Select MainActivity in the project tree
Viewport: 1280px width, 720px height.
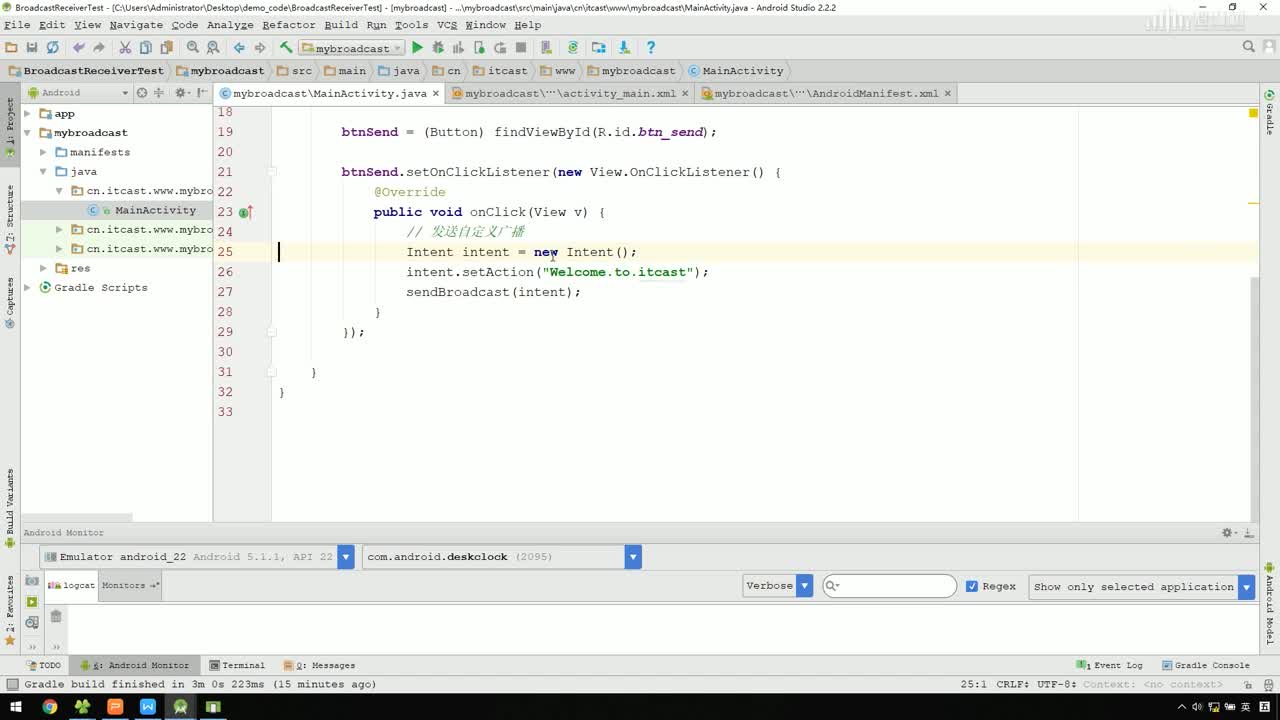(x=155, y=210)
